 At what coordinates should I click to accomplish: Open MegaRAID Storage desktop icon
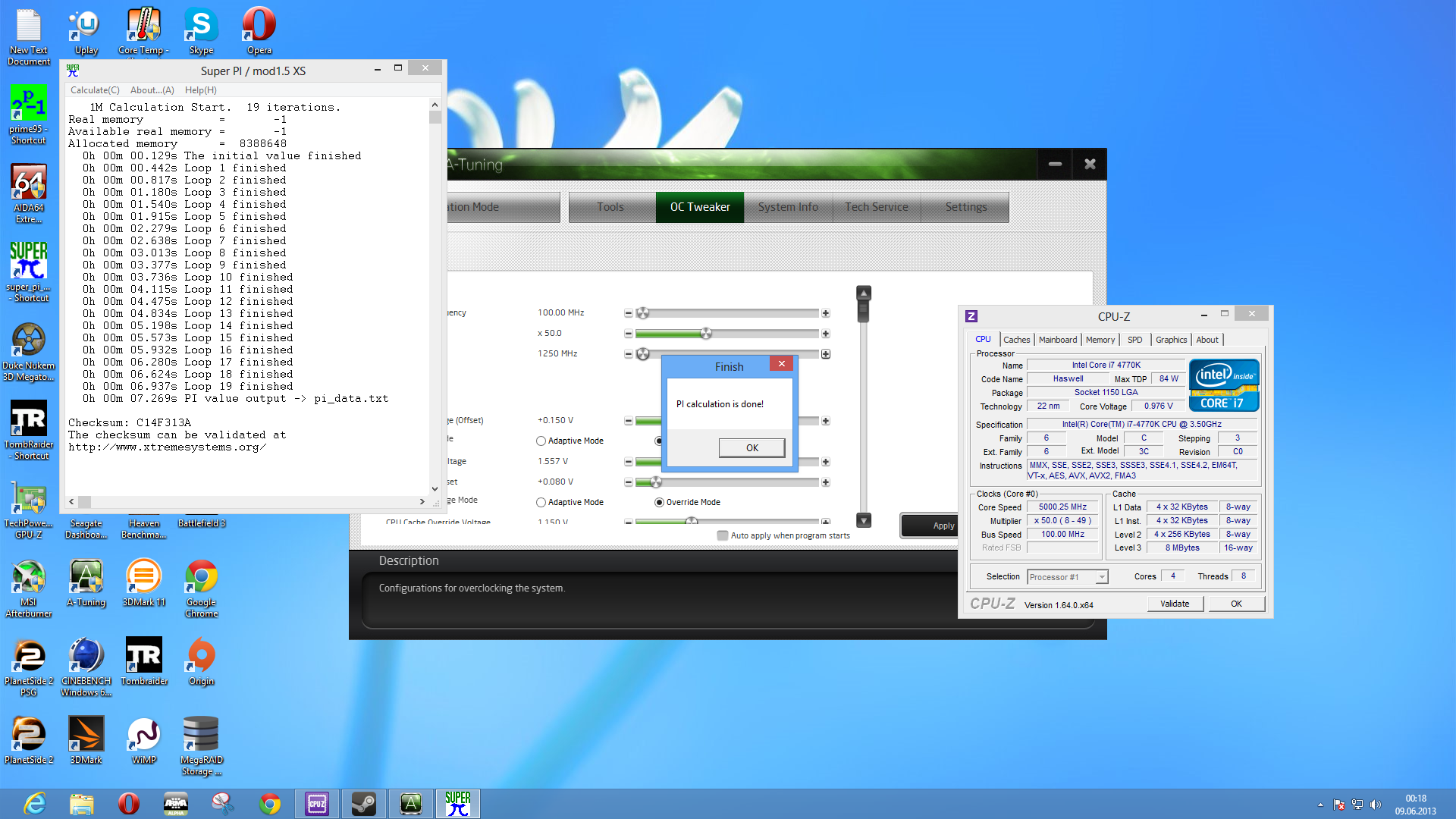[201, 745]
